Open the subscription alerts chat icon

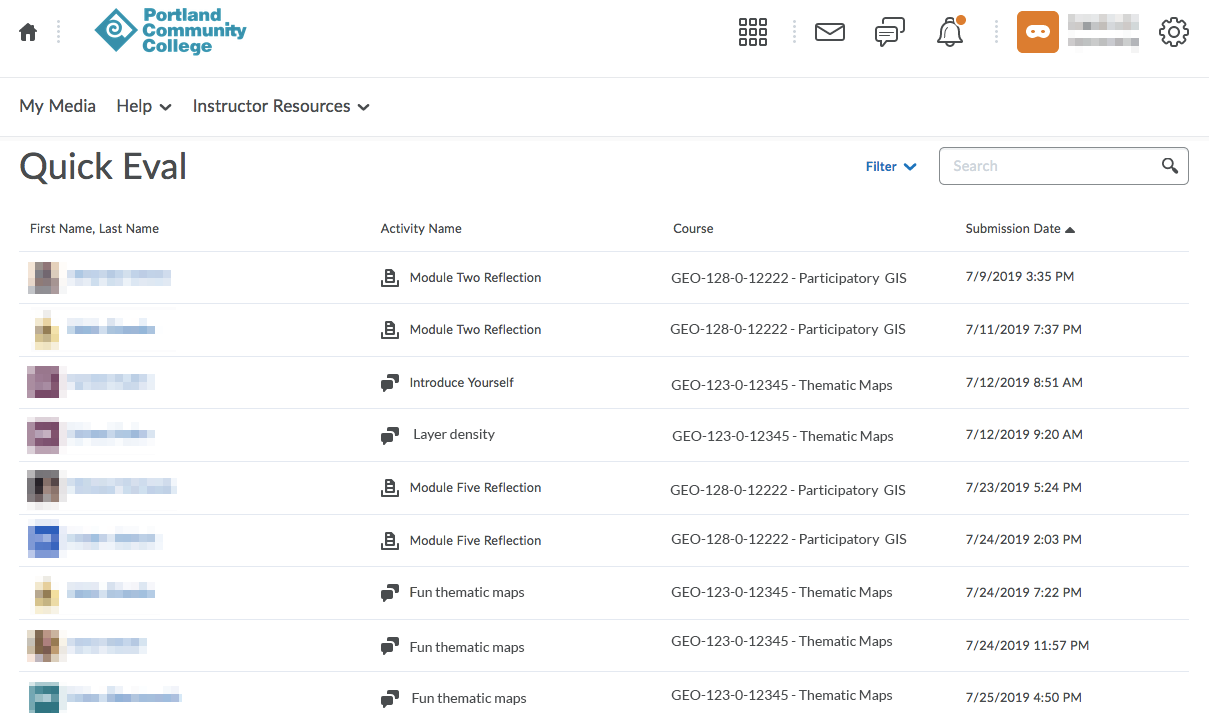point(889,32)
